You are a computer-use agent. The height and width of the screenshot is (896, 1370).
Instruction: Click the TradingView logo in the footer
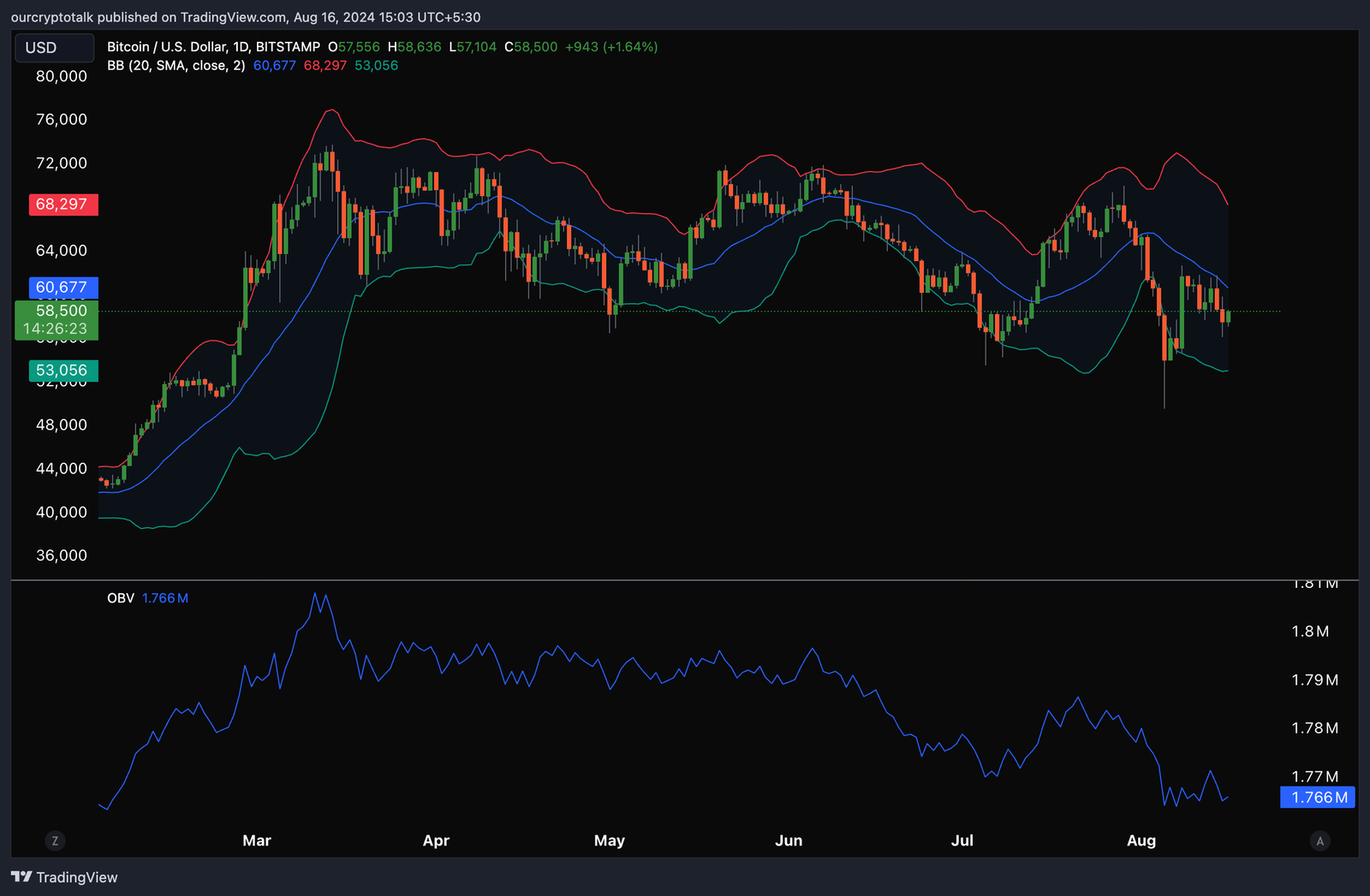click(x=64, y=877)
